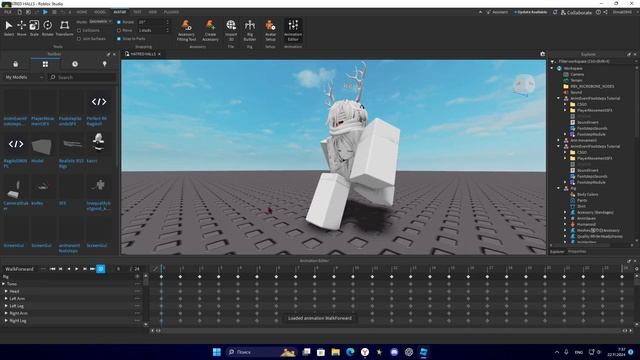Click the Filter workspace search field
The width and height of the screenshot is (640, 360).
(x=594, y=61)
